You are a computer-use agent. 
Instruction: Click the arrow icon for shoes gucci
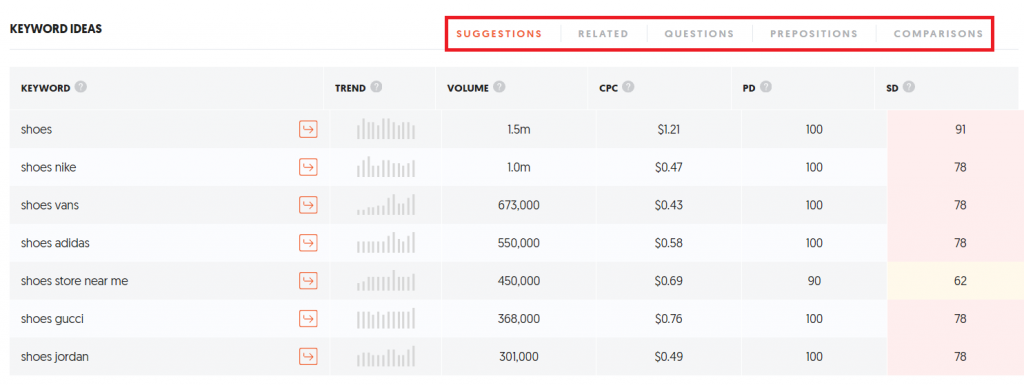tap(308, 318)
